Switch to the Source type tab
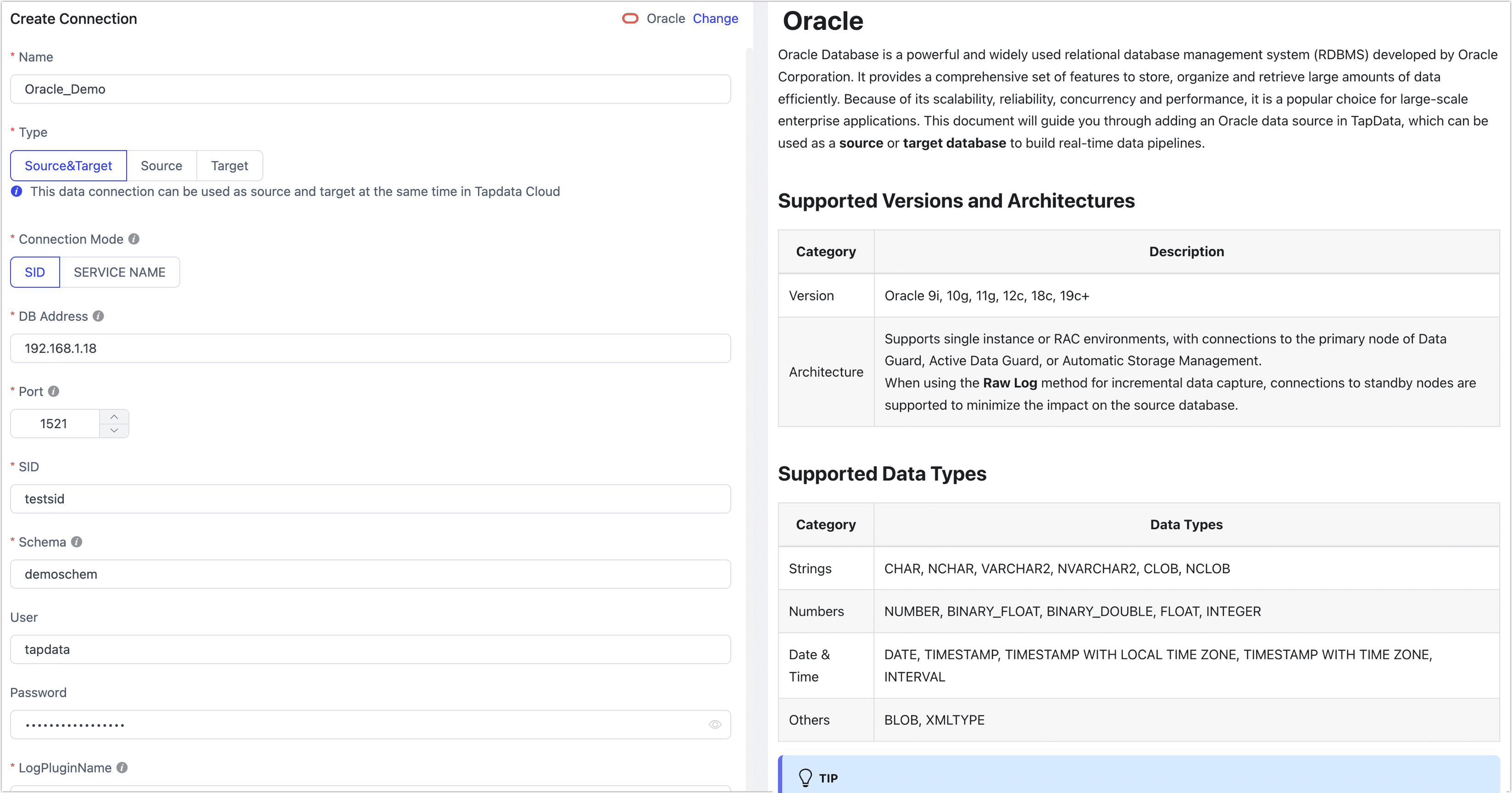 coord(161,166)
